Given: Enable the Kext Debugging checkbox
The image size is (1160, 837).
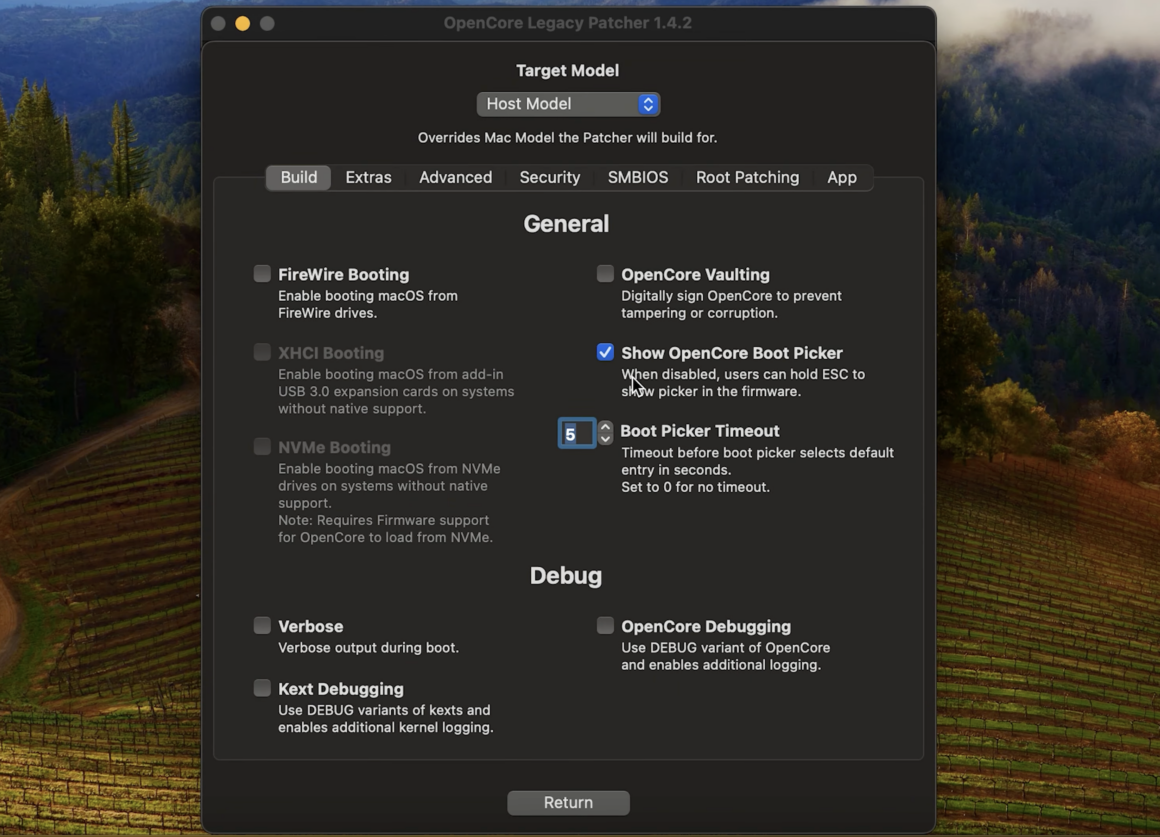Looking at the screenshot, I should [x=262, y=688].
